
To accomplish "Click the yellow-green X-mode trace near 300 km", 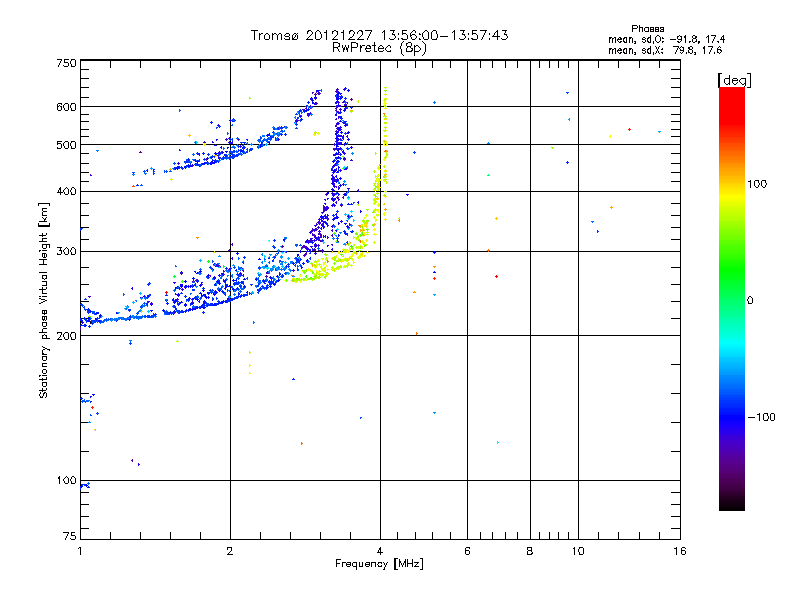I will (337, 261).
